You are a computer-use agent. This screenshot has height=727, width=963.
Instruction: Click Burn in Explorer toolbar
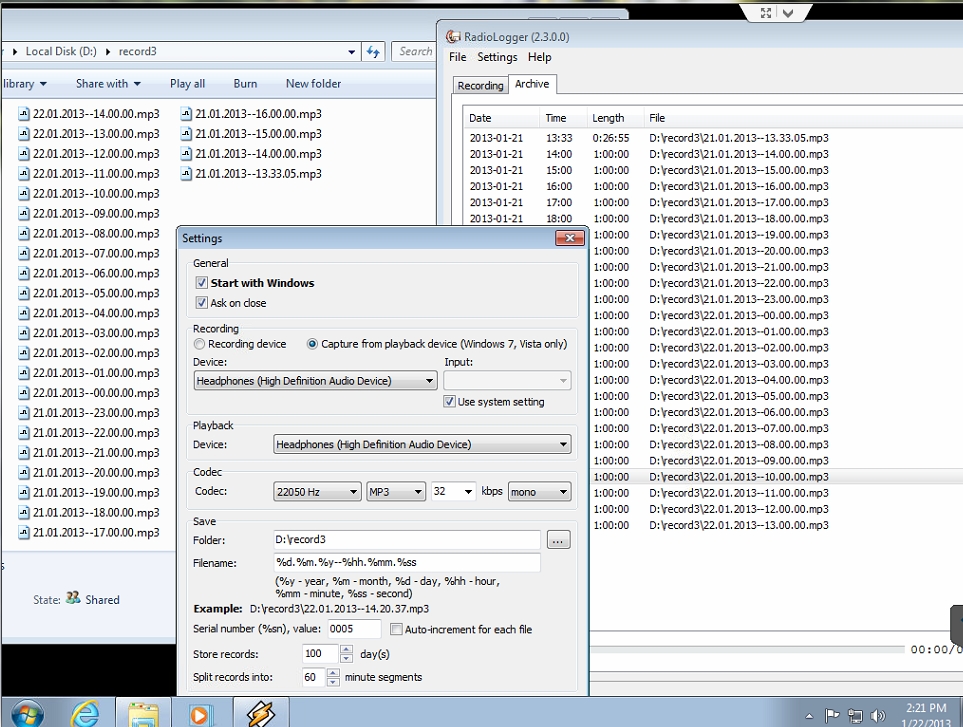click(245, 84)
